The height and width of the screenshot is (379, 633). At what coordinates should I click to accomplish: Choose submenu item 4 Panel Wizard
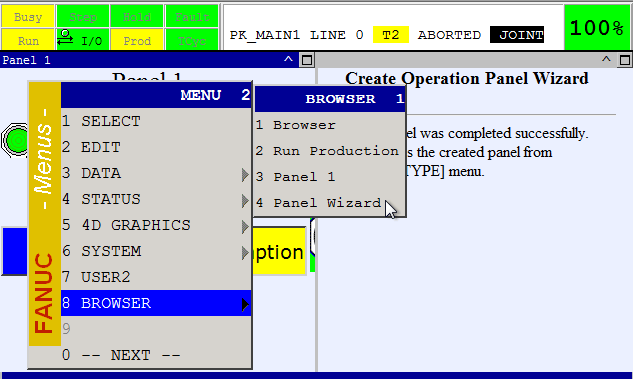330,203
